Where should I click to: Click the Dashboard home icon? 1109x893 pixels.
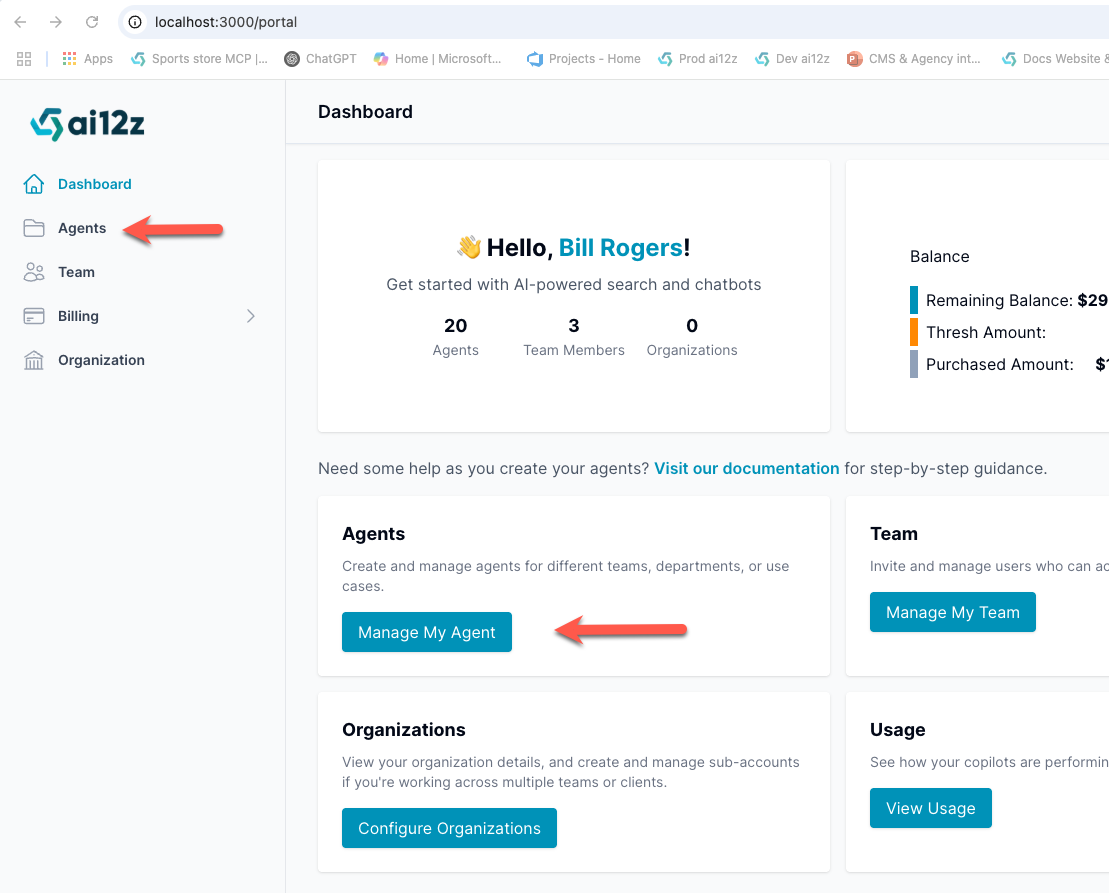coord(33,184)
